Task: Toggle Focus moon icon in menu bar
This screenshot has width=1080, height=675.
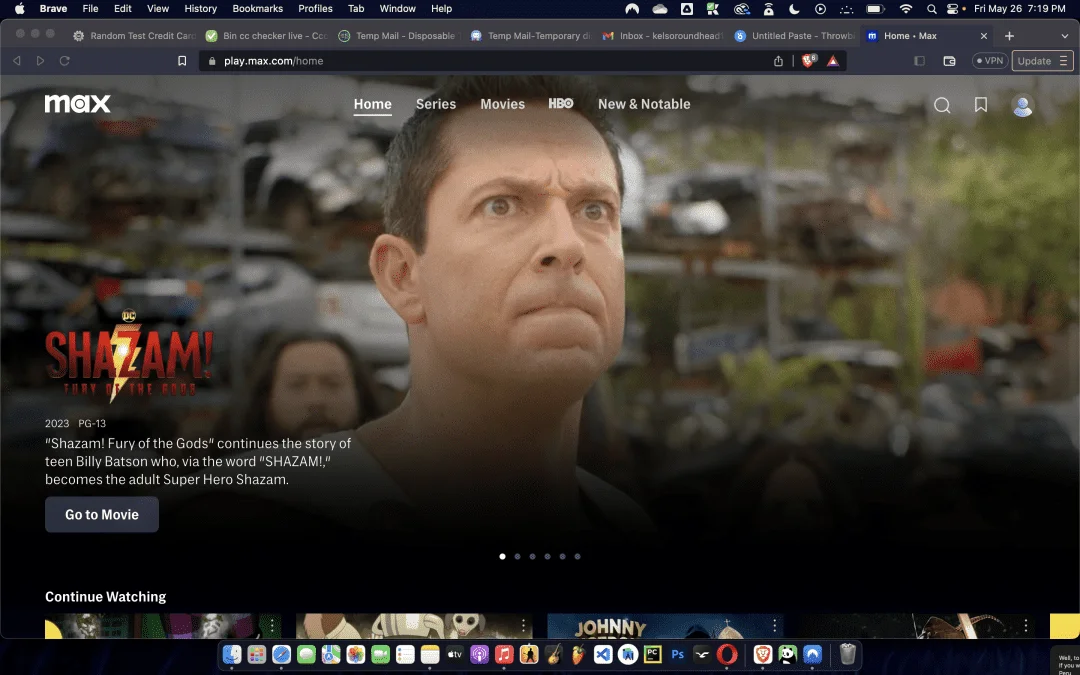Action: tap(794, 9)
